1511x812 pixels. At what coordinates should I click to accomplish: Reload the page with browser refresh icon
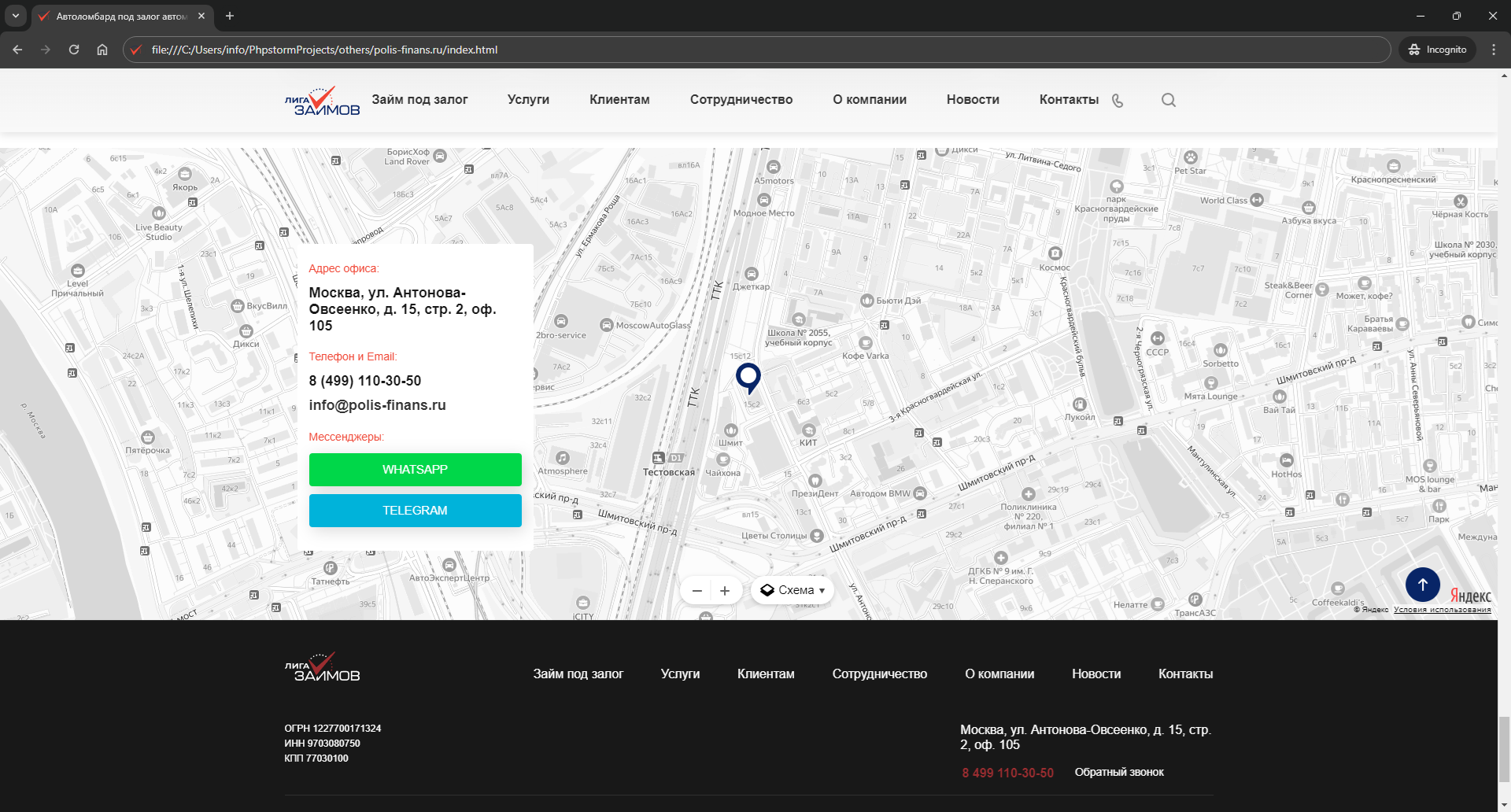[x=74, y=50]
